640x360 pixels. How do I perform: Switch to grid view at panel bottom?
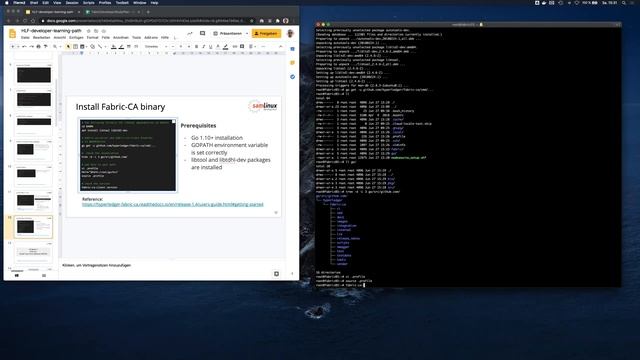44,276
